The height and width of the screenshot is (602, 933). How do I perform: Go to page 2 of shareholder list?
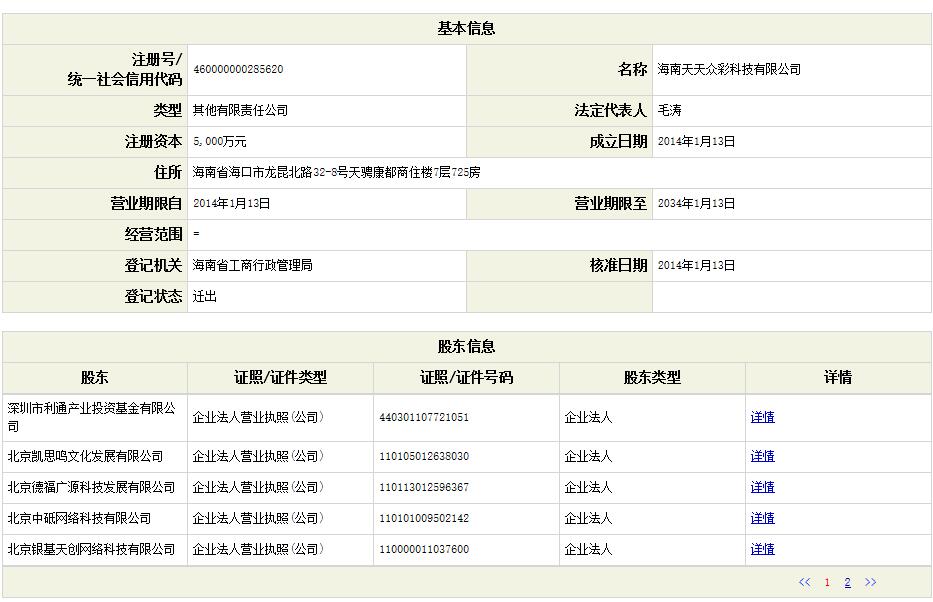point(847,581)
